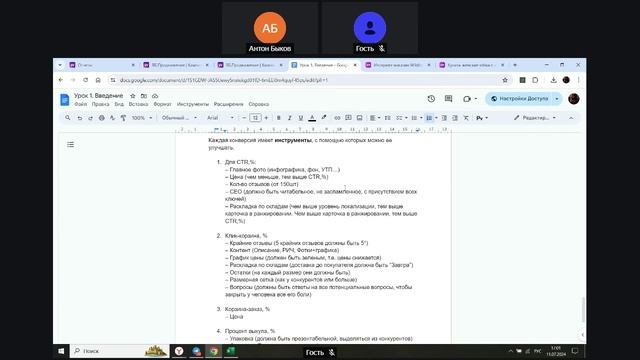
Task: Insert a link in the toolbar
Action: coord(337,118)
